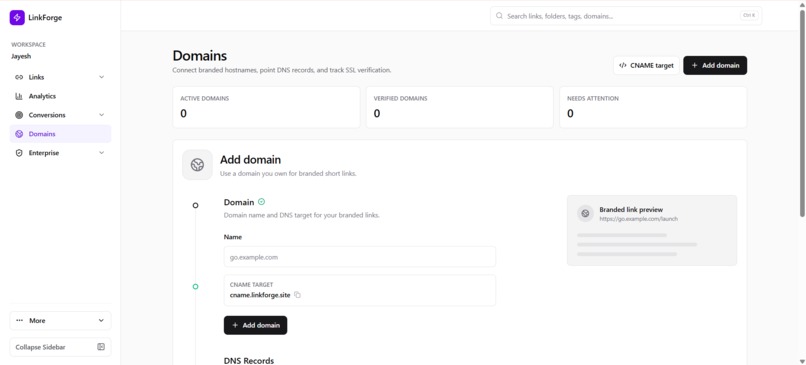
Task: Click the first step marker on timeline
Action: 195,205
